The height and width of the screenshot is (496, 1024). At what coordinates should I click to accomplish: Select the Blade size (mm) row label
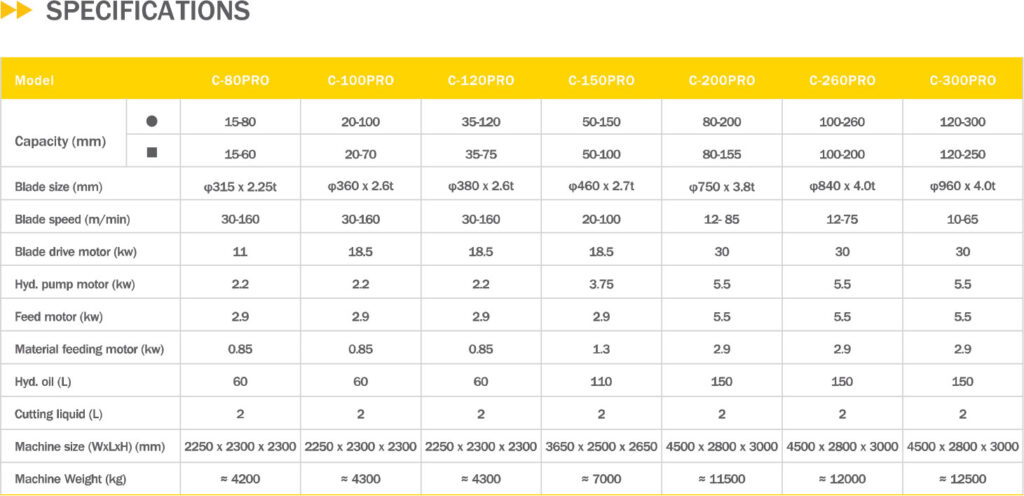59,187
